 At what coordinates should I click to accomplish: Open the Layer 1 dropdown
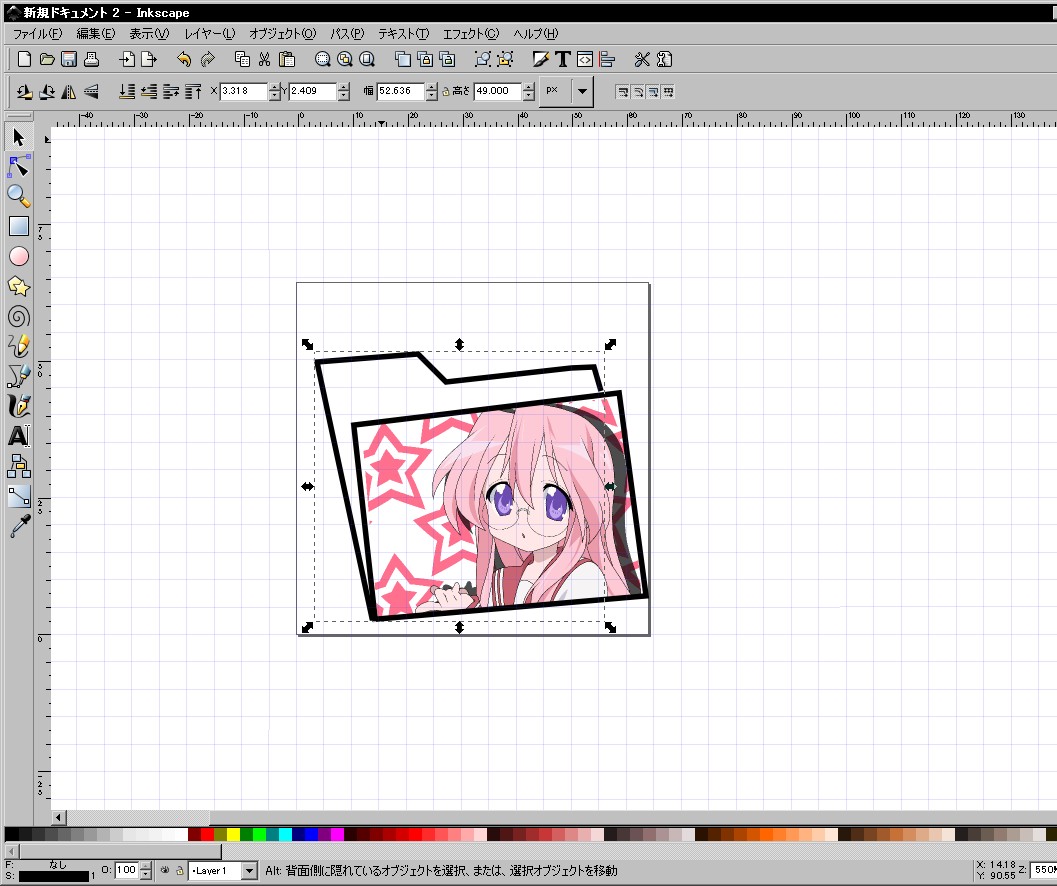[x=249, y=870]
